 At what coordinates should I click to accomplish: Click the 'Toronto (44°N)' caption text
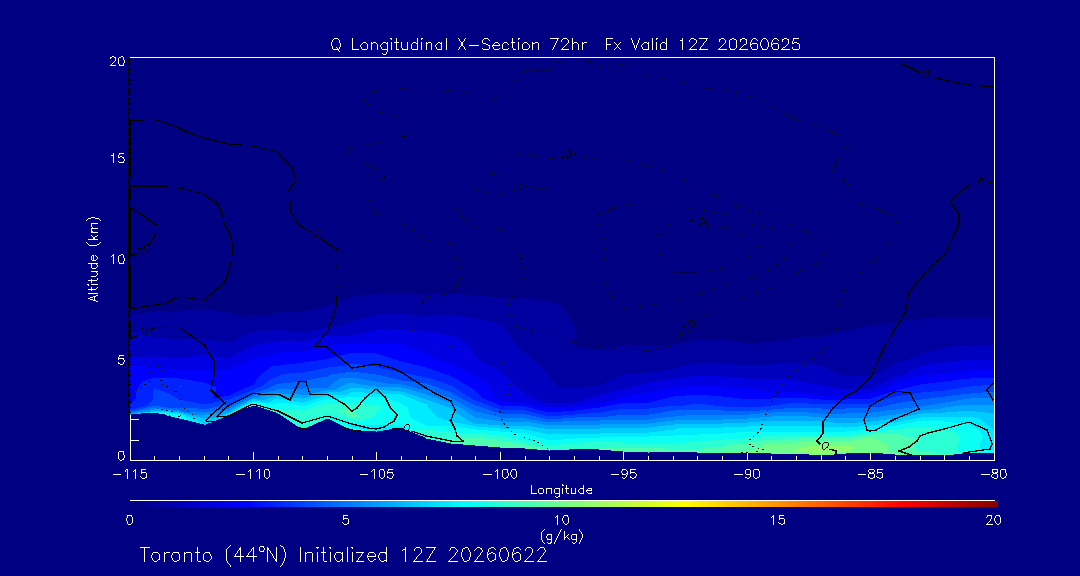(216, 556)
